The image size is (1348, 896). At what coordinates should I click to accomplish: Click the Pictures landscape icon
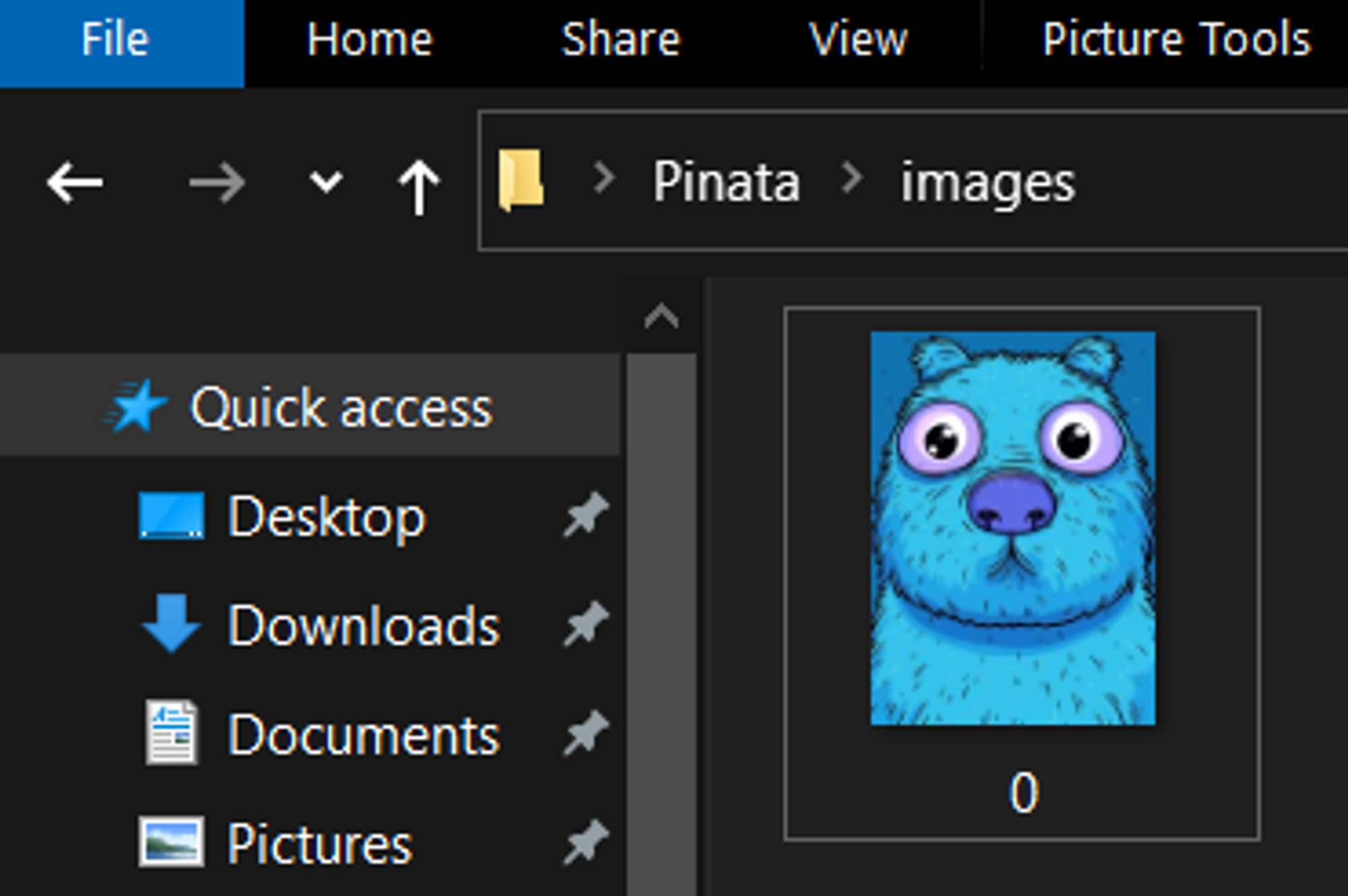click(171, 842)
